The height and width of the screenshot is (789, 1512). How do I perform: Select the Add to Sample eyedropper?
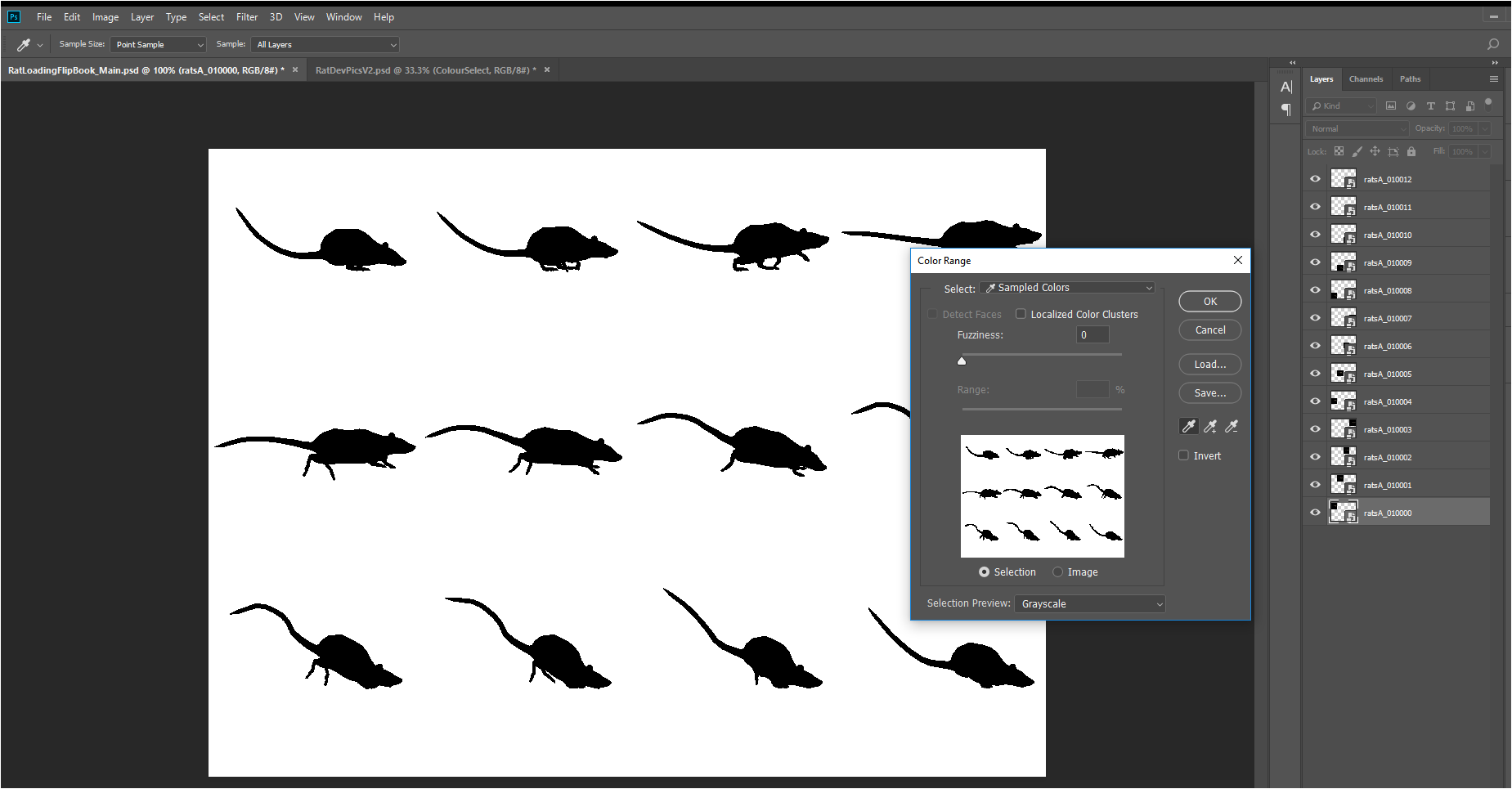pyautogui.click(x=1210, y=426)
